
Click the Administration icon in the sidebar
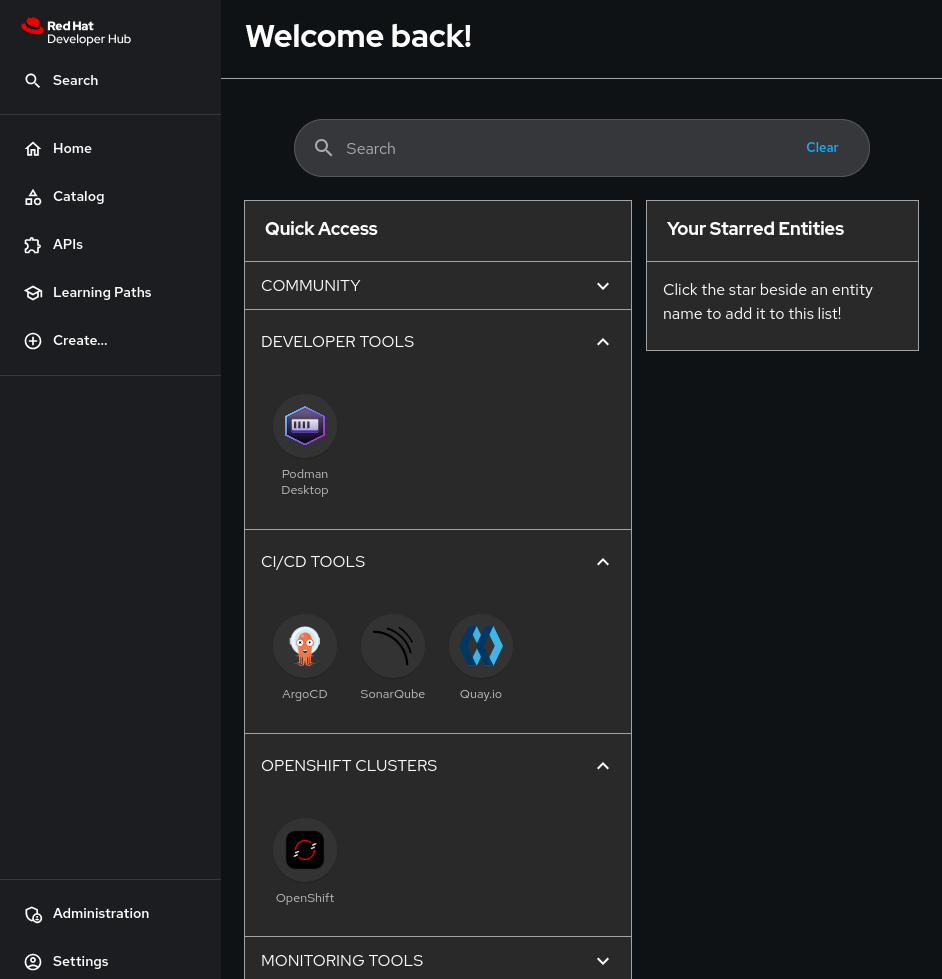(33, 914)
